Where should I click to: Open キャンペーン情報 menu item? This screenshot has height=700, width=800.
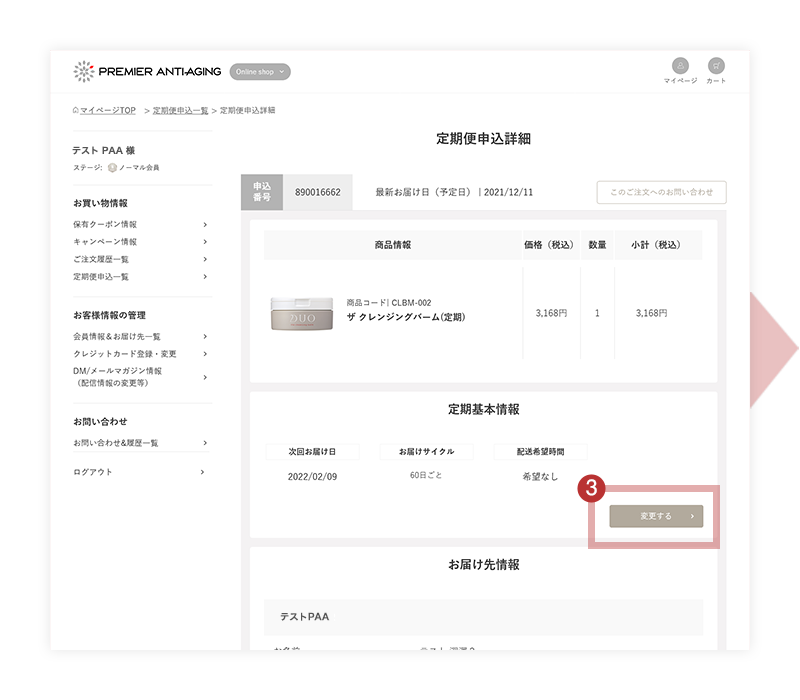pos(105,242)
